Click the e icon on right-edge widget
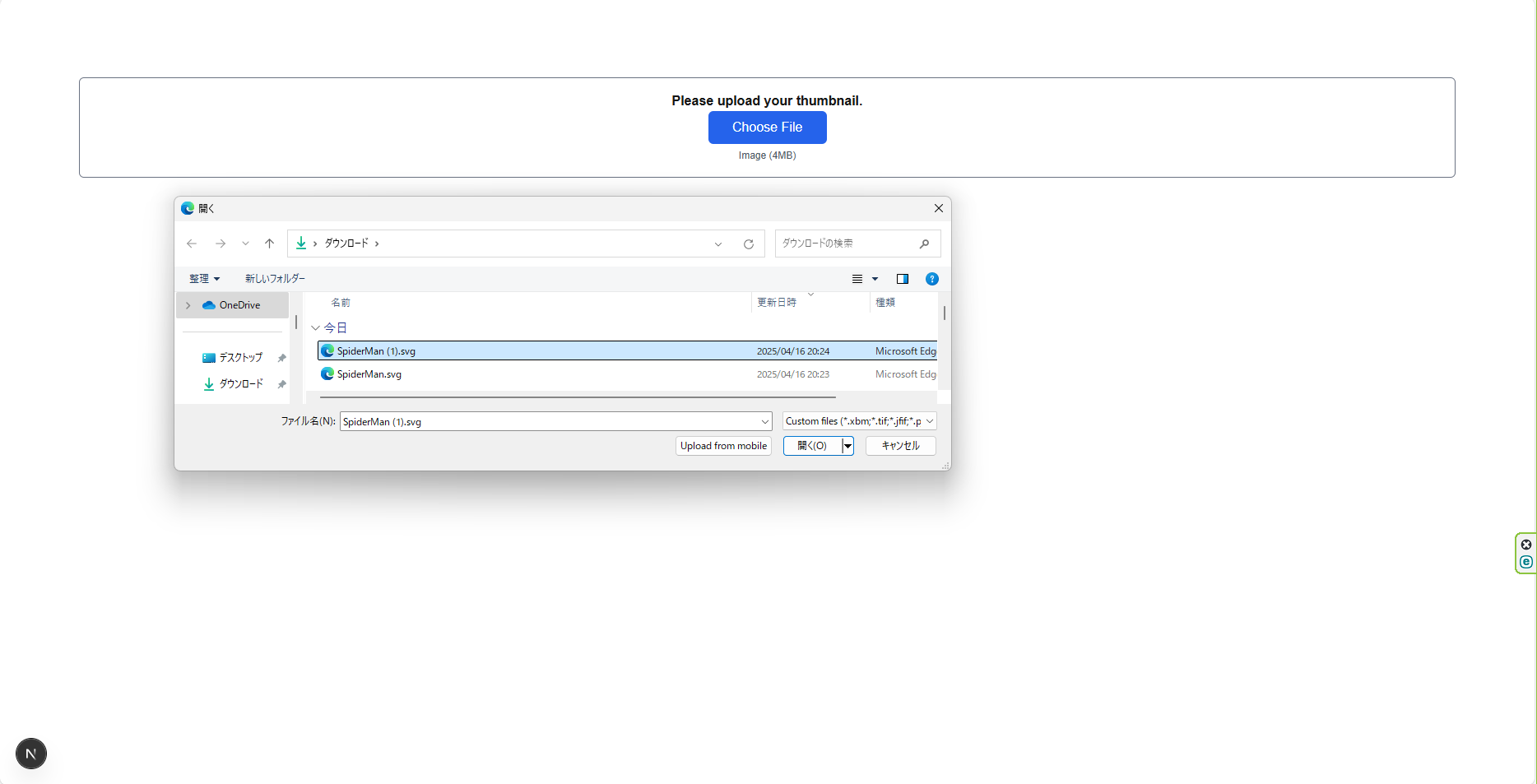 (x=1526, y=562)
